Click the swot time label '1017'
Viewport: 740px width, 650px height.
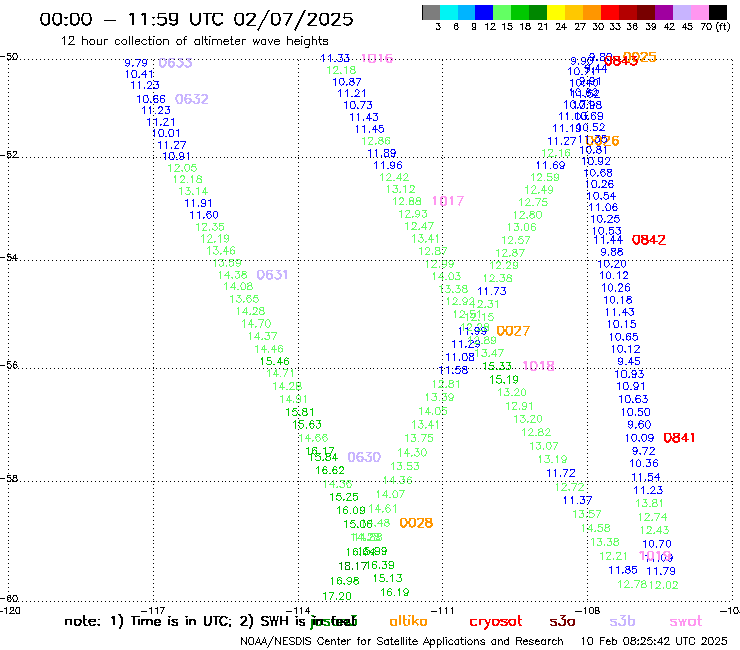[448, 201]
